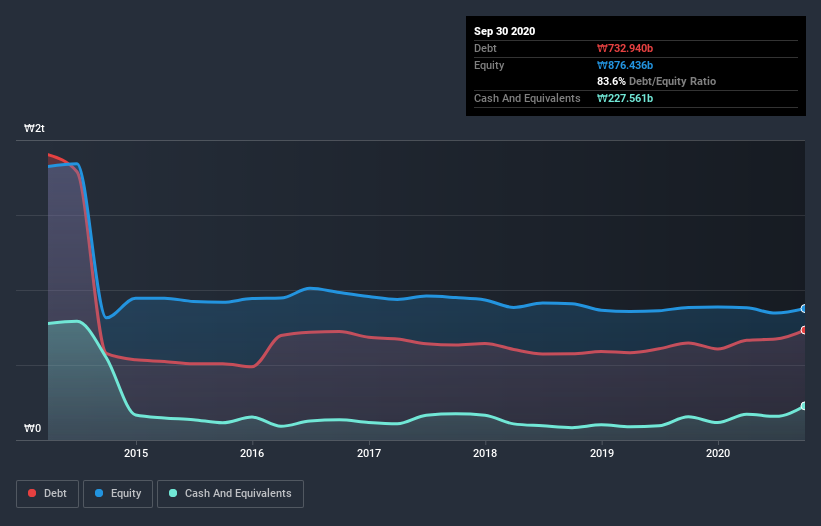Click the blue Equity legend dot
This screenshot has height=526, width=821.
(99, 493)
